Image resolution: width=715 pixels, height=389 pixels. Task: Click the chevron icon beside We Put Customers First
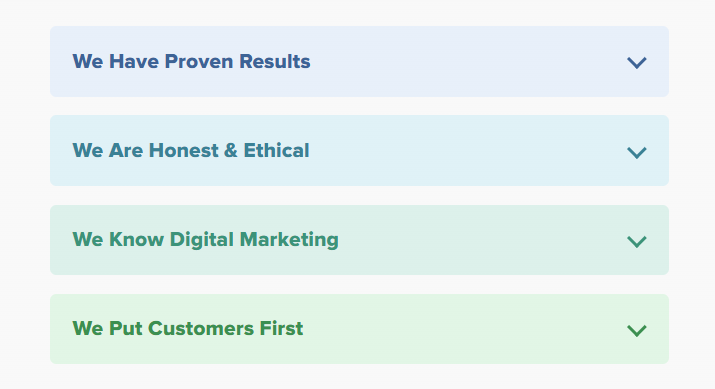pos(637,330)
